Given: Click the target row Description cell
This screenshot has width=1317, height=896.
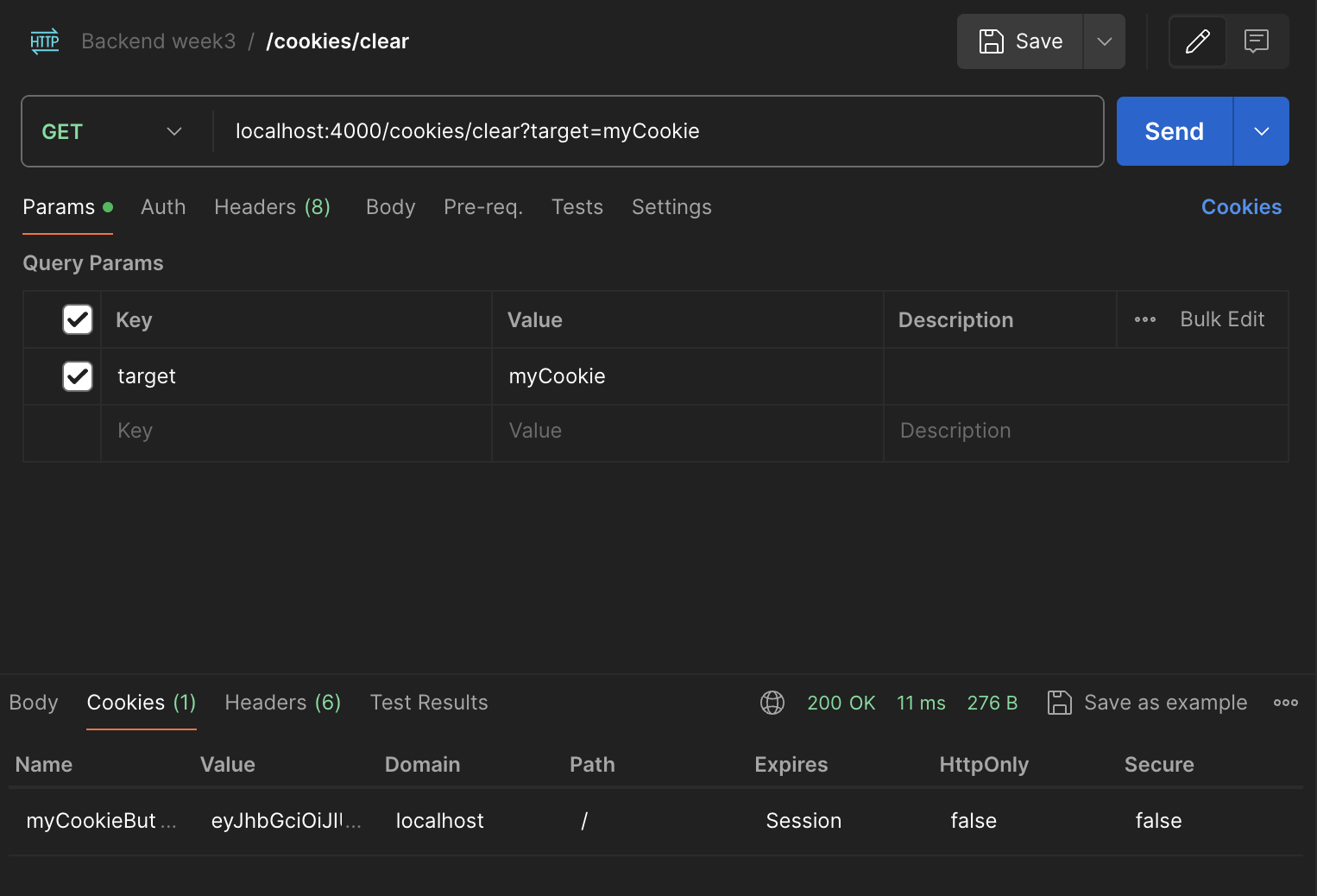Looking at the screenshot, I should tap(1086, 376).
